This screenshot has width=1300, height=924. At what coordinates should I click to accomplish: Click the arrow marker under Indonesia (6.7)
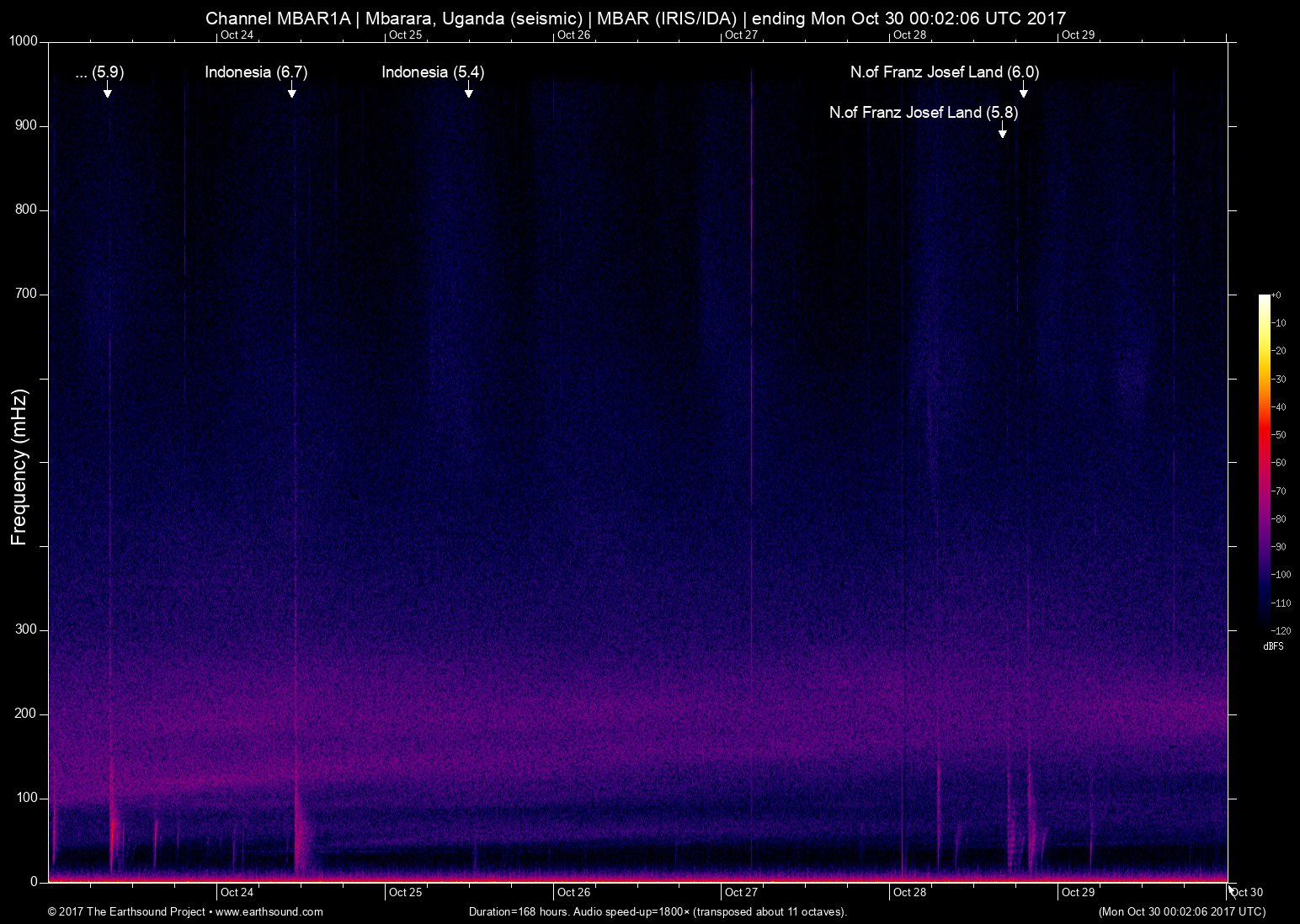coord(291,91)
